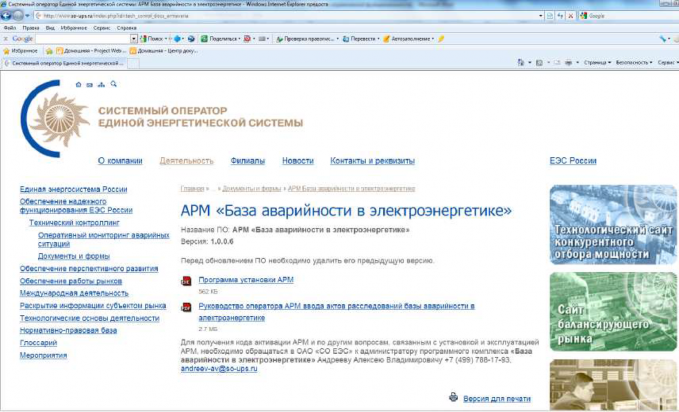679x412 pixels.
Task: Click the PDF icon beside Руководство оператора
Action: pyautogui.click(x=186, y=307)
